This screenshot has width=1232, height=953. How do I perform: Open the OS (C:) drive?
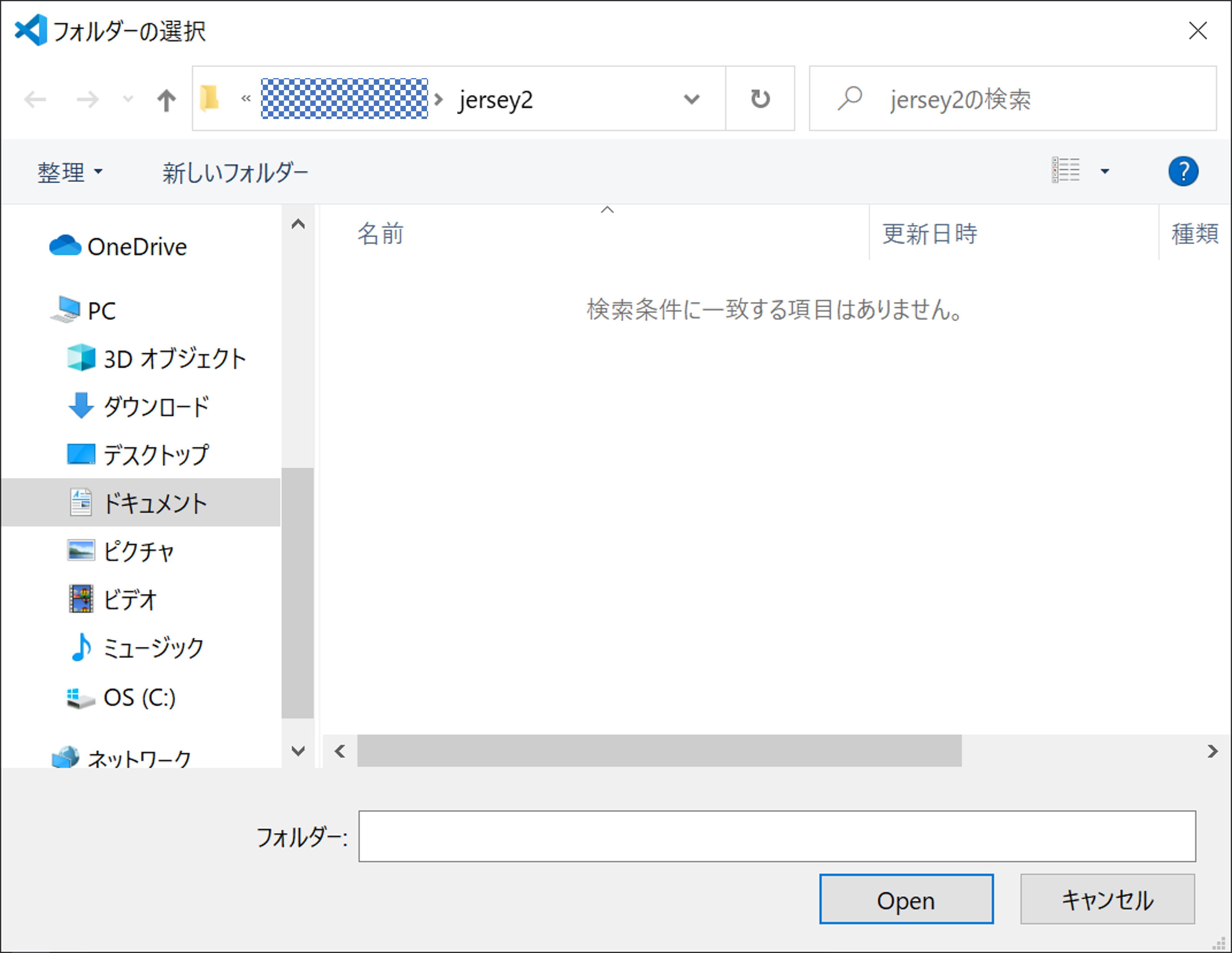click(139, 697)
